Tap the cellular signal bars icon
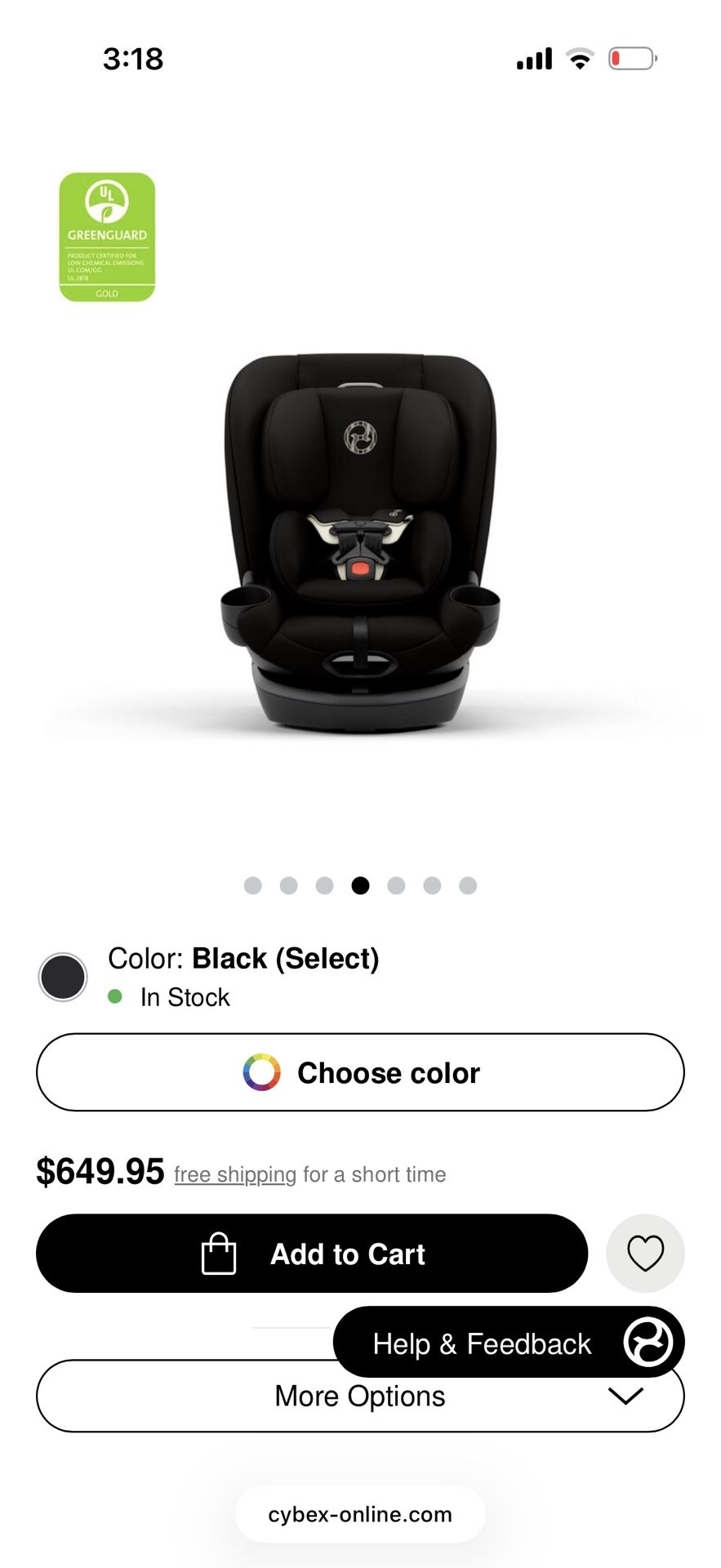 pos(535,59)
